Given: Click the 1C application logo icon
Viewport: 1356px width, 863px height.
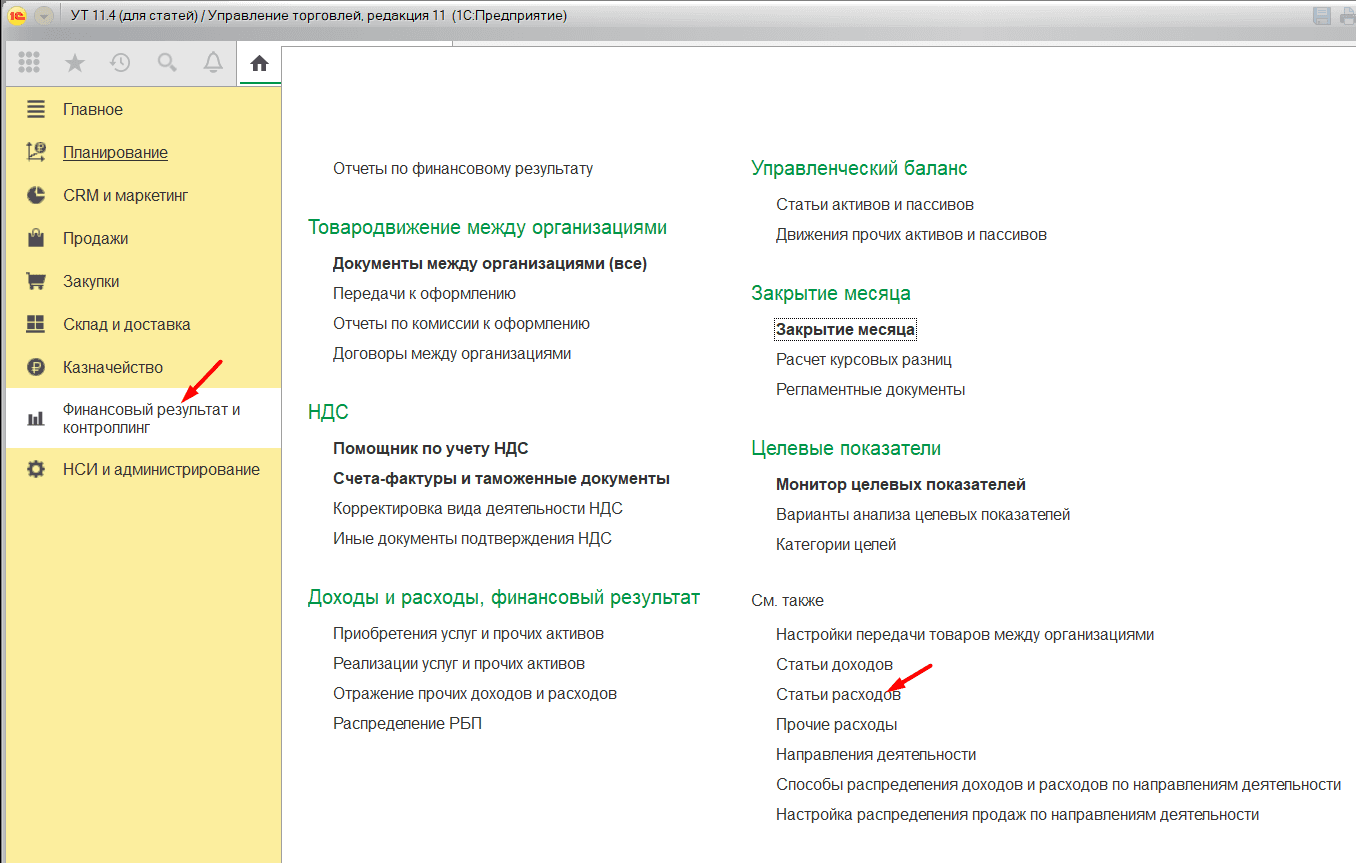Looking at the screenshot, I should pos(16,15).
